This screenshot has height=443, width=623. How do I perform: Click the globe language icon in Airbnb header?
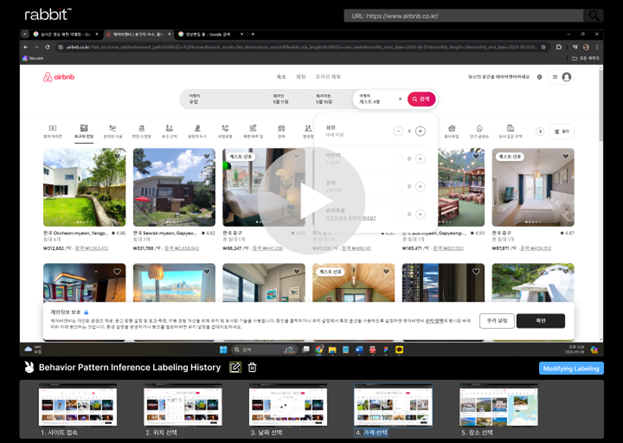(539, 77)
